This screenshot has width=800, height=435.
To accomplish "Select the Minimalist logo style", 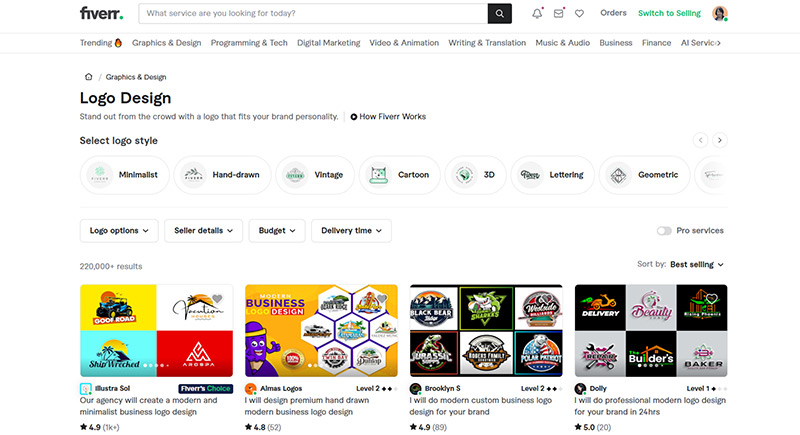I will click(x=124, y=175).
